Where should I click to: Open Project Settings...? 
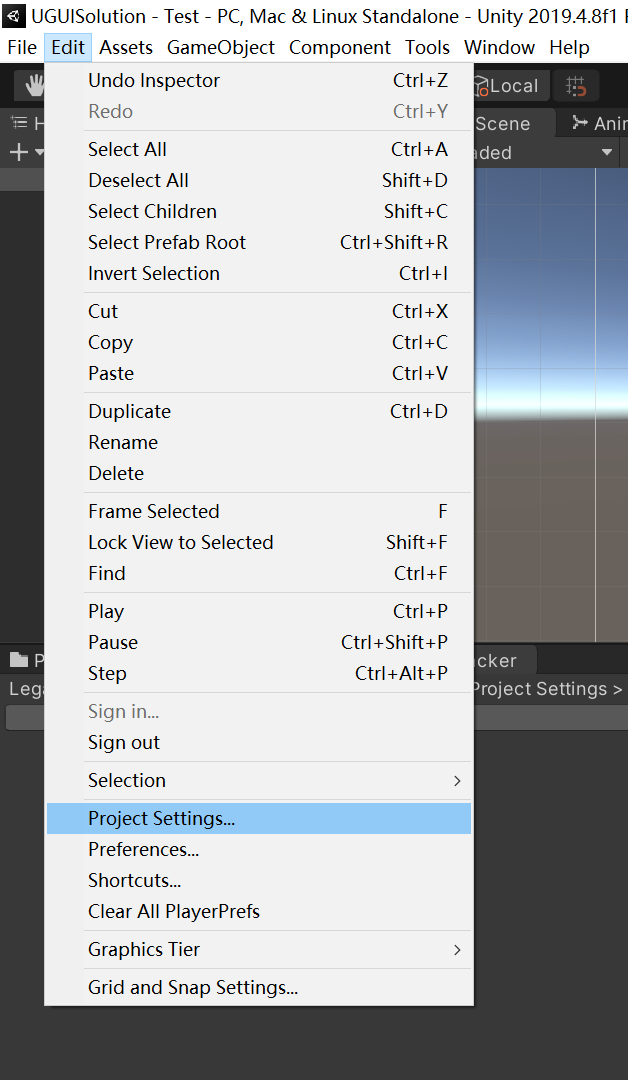(x=259, y=818)
